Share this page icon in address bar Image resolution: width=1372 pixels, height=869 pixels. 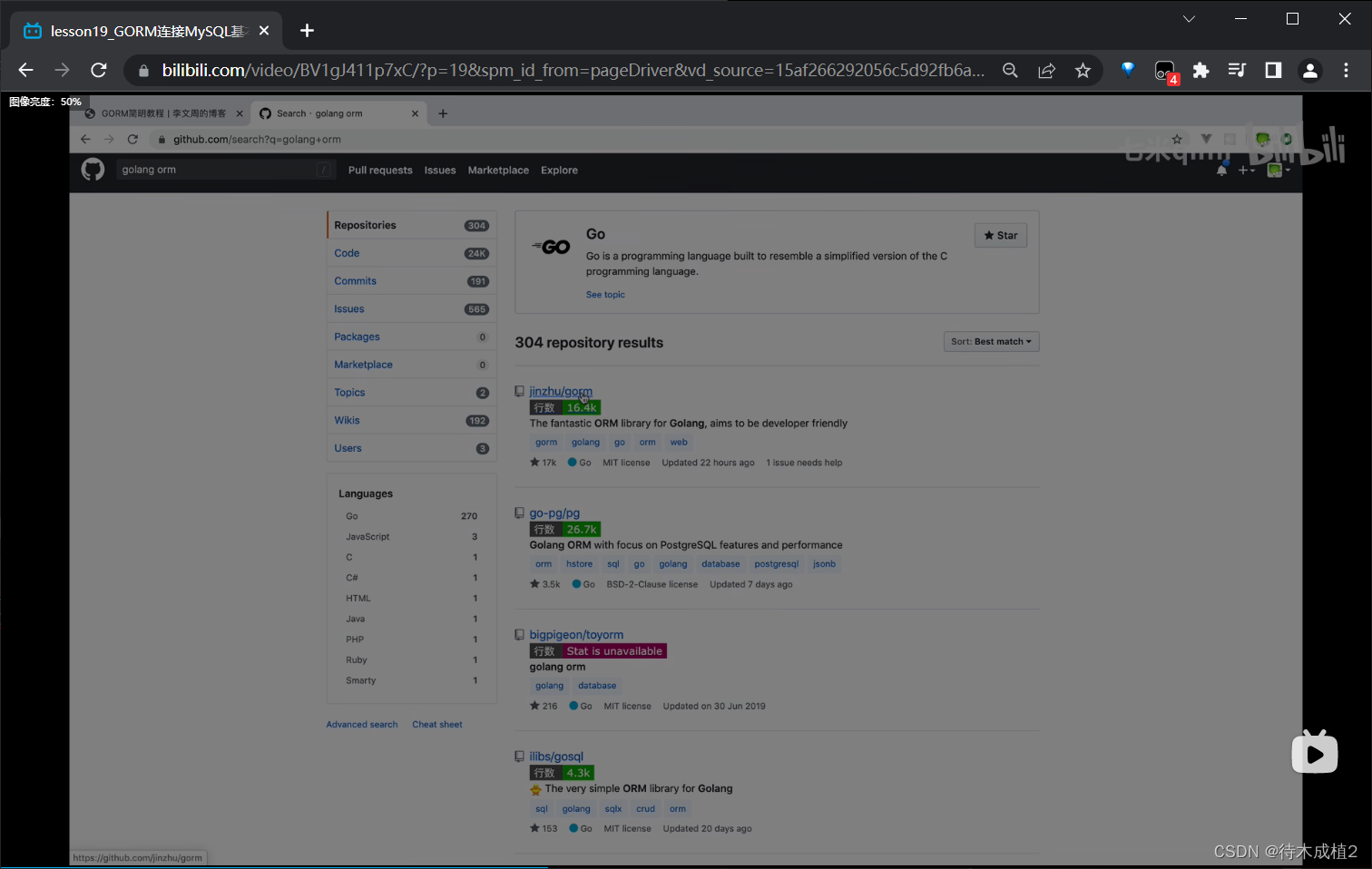pyautogui.click(x=1046, y=70)
